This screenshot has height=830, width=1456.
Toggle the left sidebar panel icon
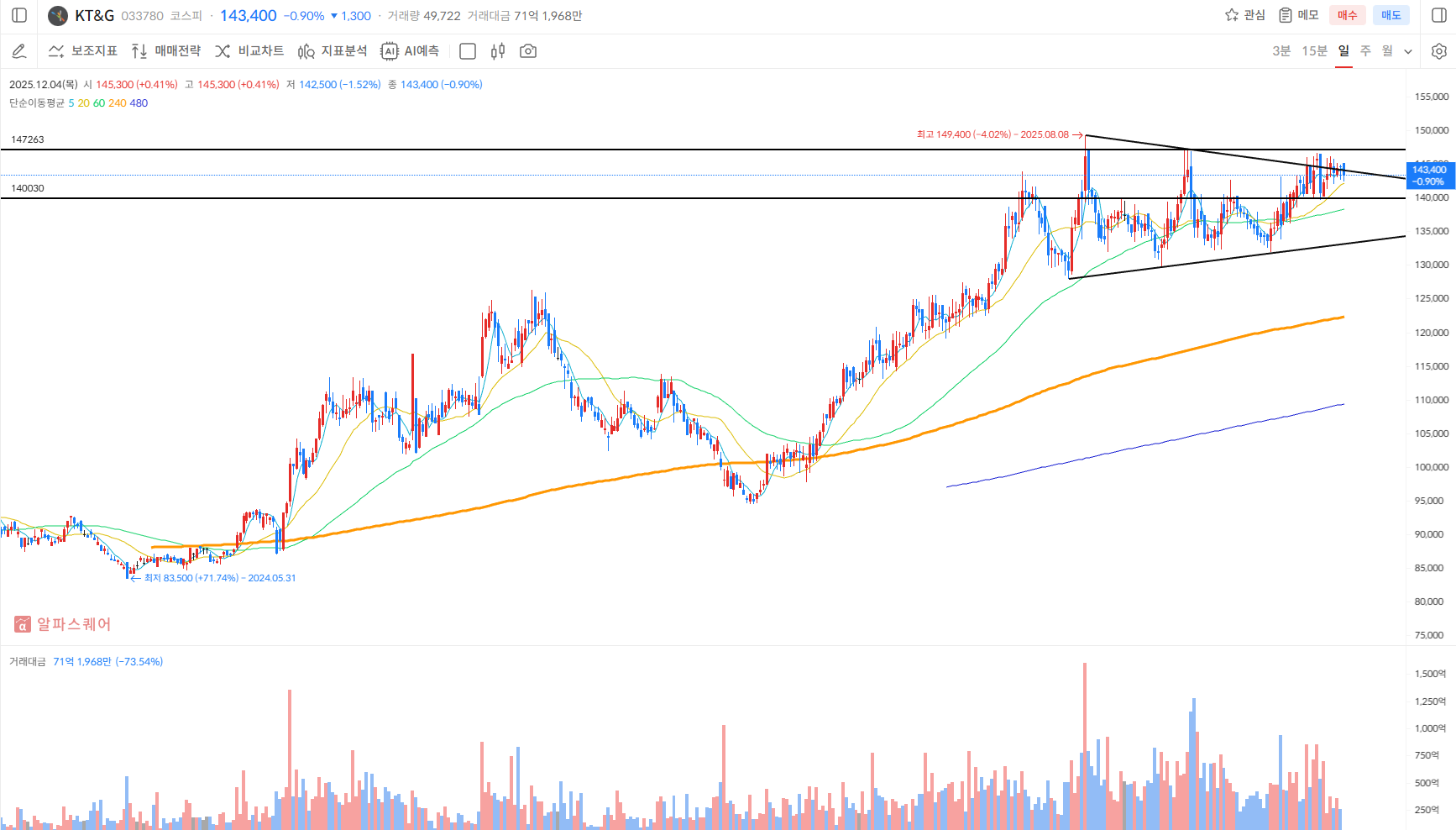(19, 15)
